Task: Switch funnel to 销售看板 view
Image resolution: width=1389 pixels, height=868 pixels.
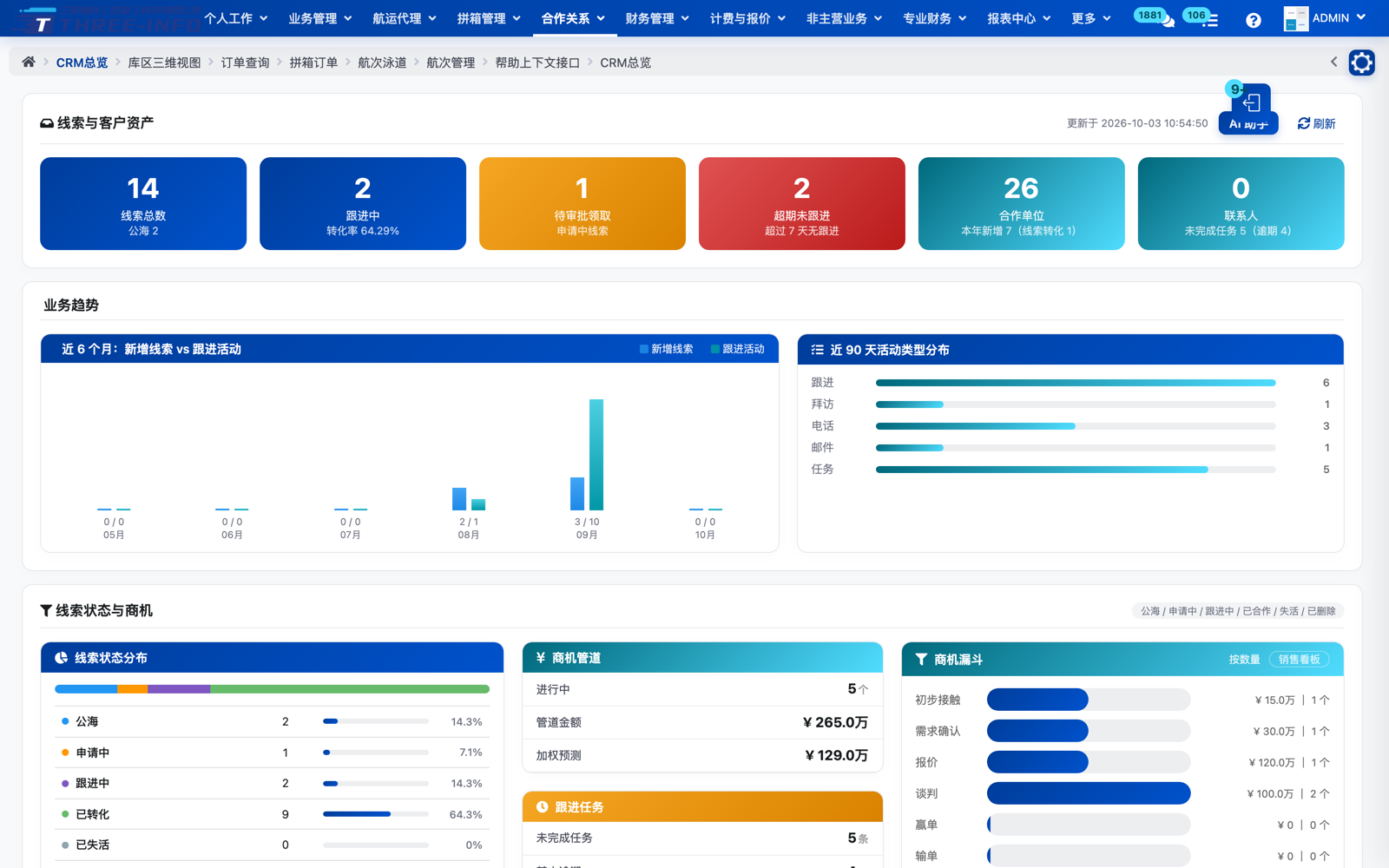Action: pyautogui.click(x=1299, y=660)
